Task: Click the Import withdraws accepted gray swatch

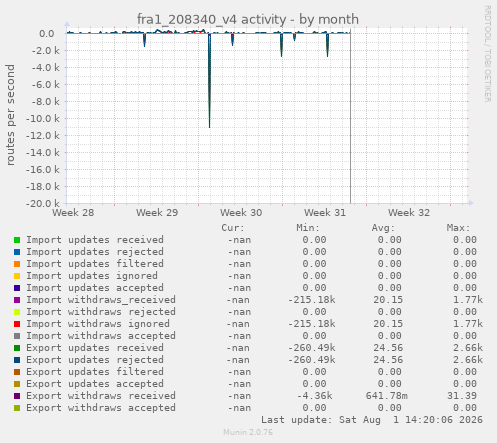Action: pyautogui.click(x=17, y=336)
